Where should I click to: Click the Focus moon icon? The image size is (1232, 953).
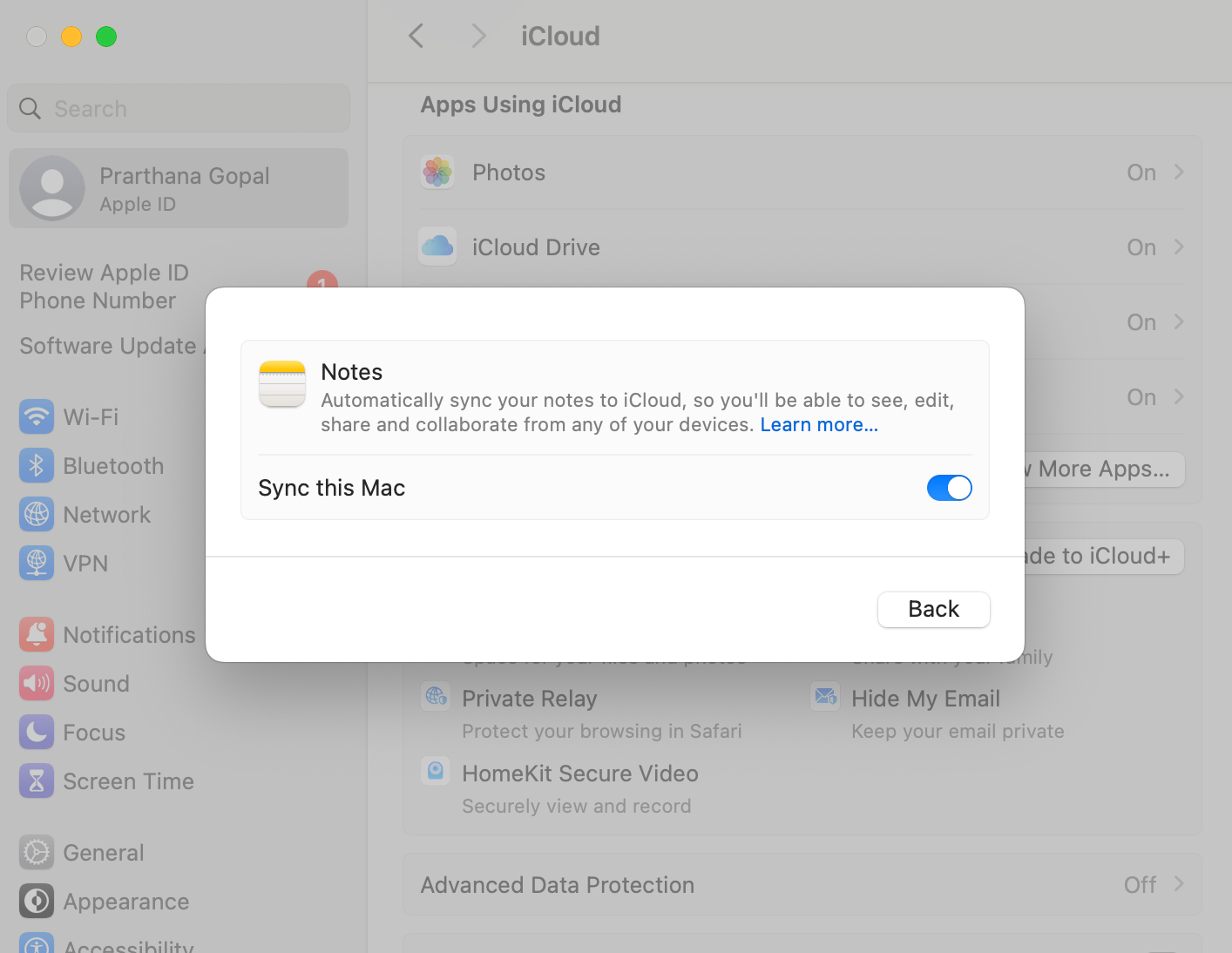pos(36,732)
